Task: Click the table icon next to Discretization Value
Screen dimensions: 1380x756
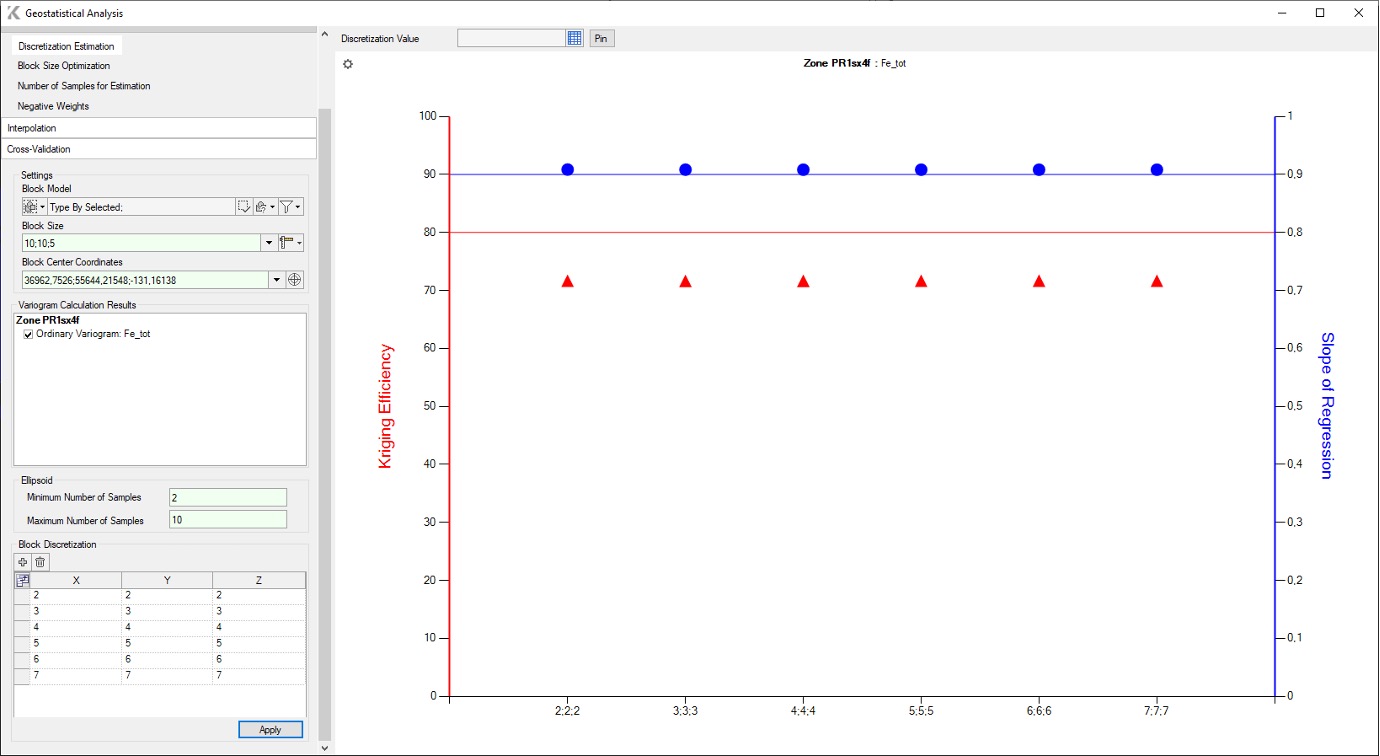Action: [574, 37]
